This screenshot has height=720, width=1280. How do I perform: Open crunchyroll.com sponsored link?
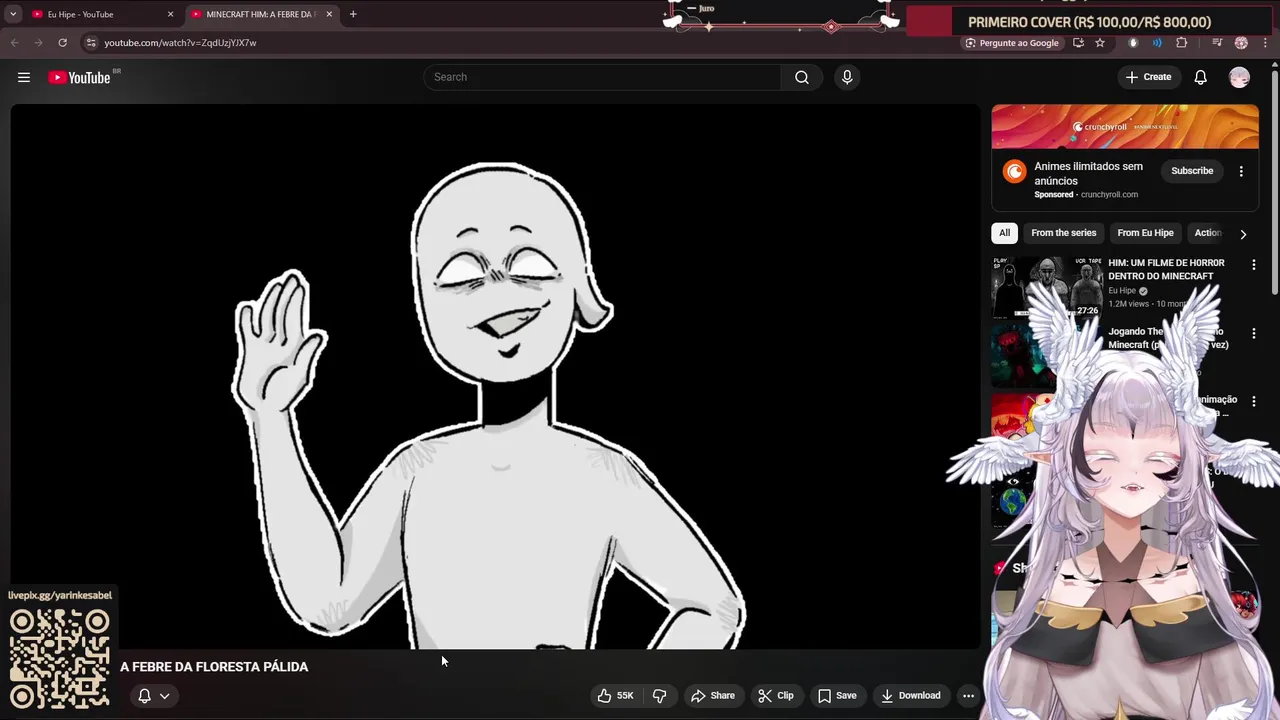pyautogui.click(x=1109, y=195)
